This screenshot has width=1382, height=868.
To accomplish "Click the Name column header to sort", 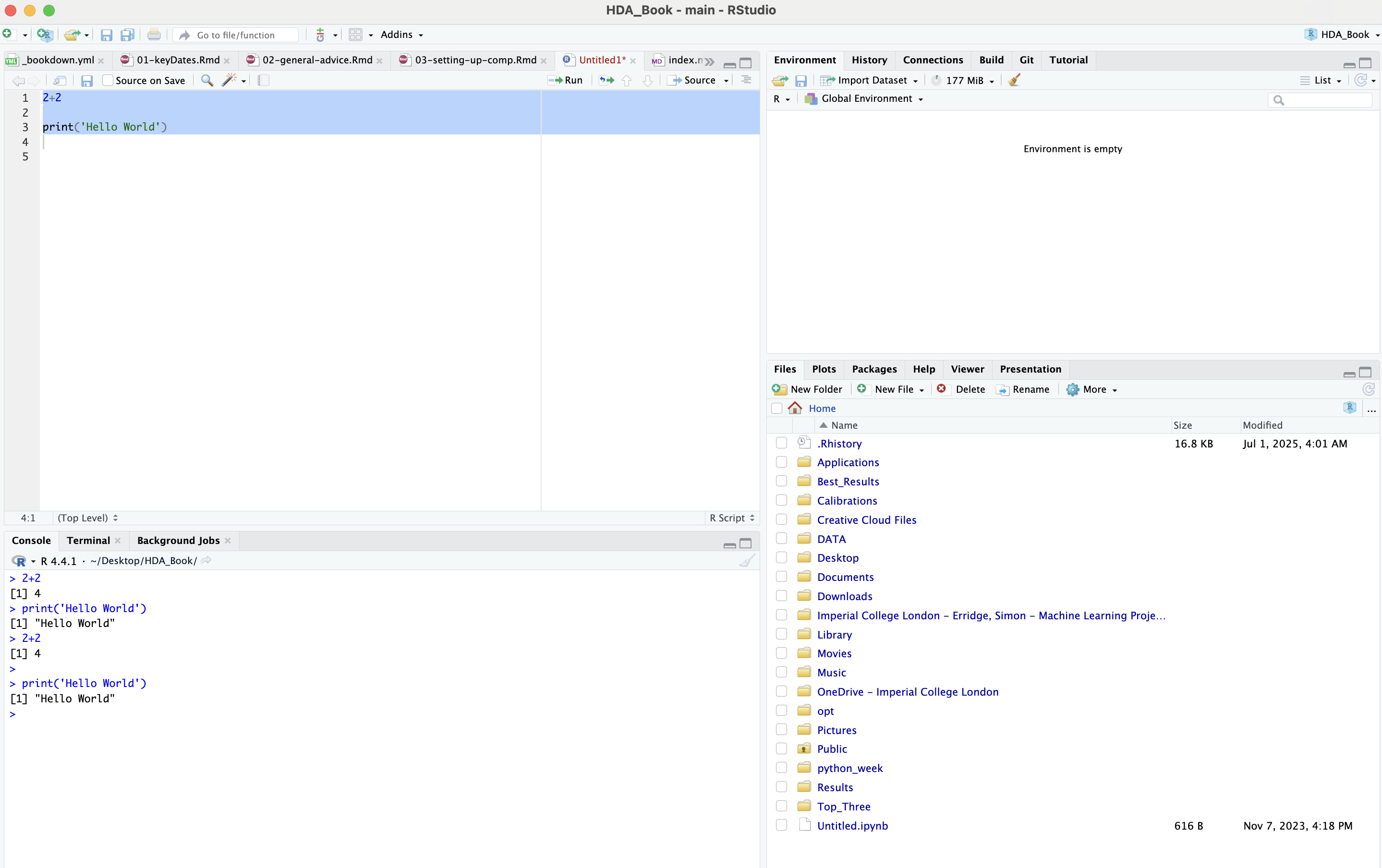I will pyautogui.click(x=844, y=425).
